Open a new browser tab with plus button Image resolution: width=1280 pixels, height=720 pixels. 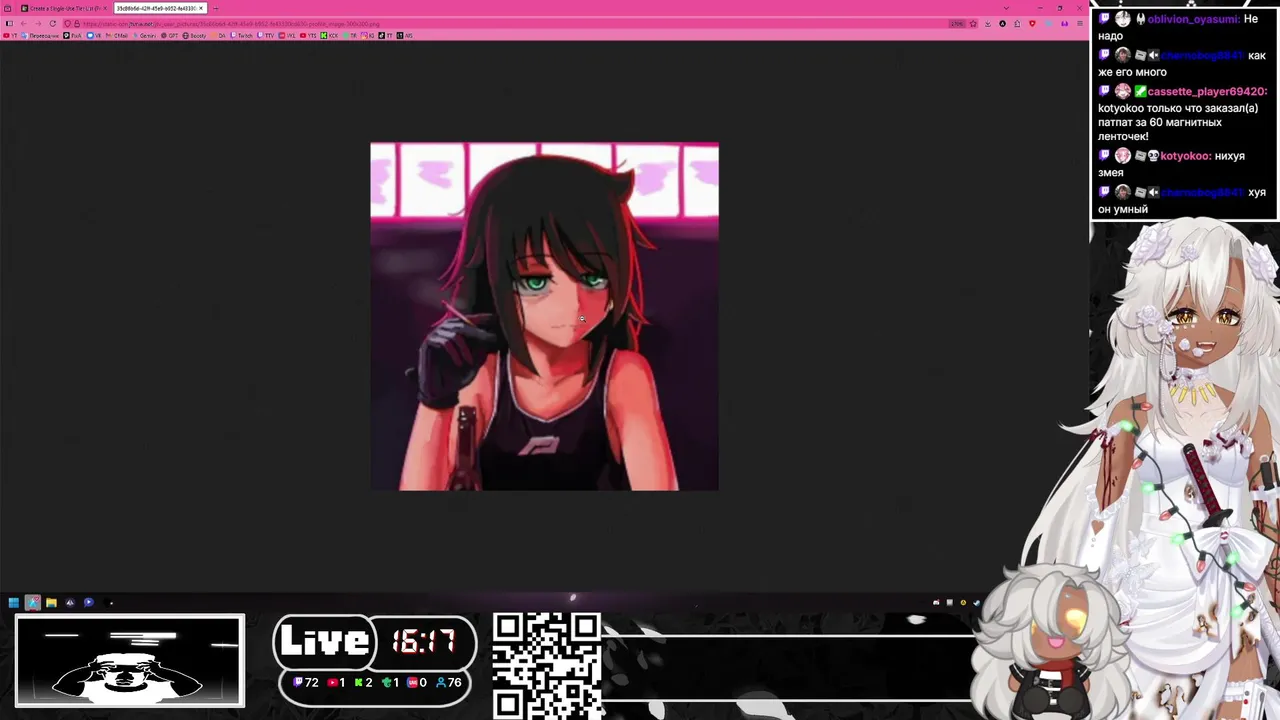coord(216,8)
